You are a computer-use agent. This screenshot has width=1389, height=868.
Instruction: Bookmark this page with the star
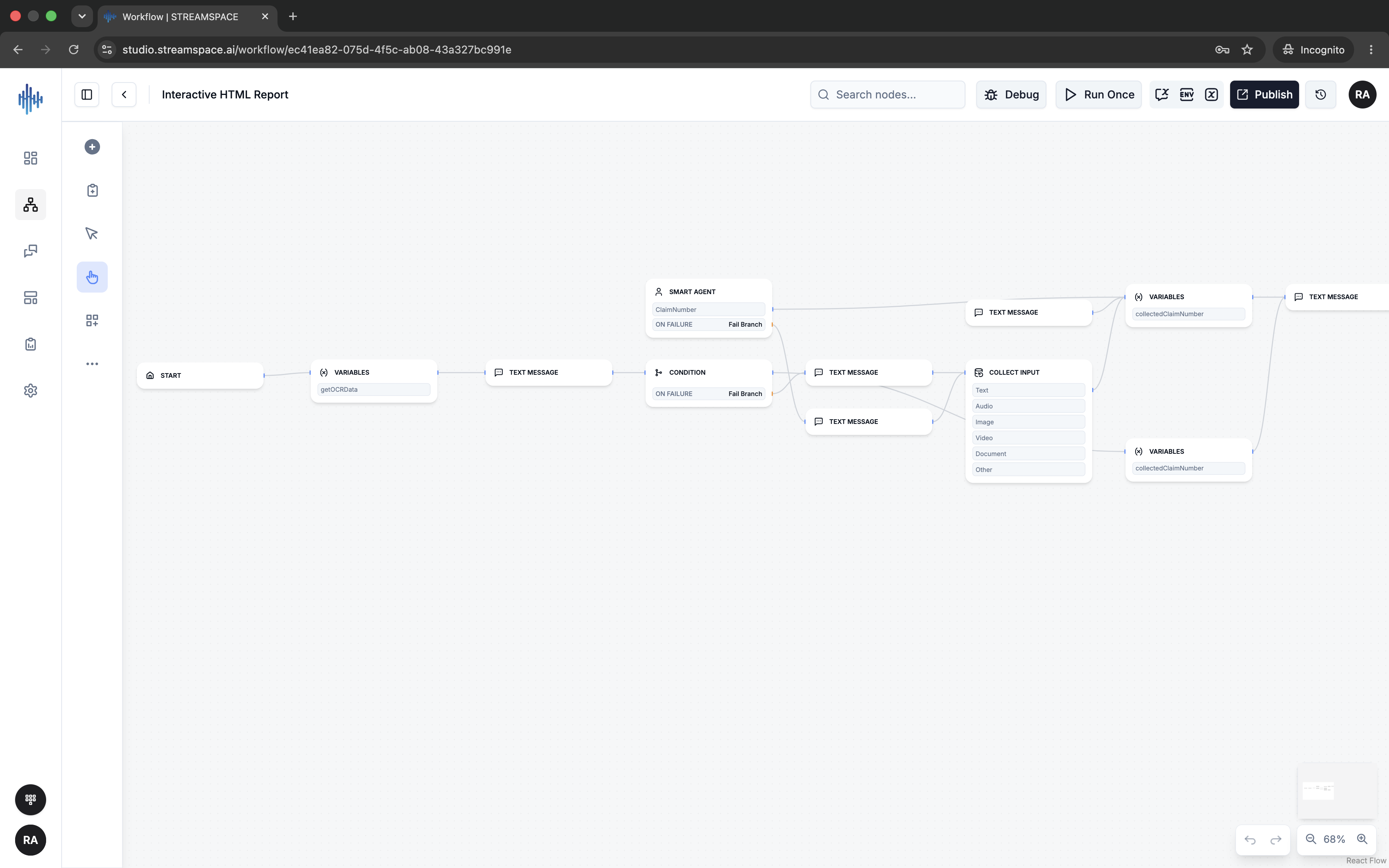pos(1247,49)
